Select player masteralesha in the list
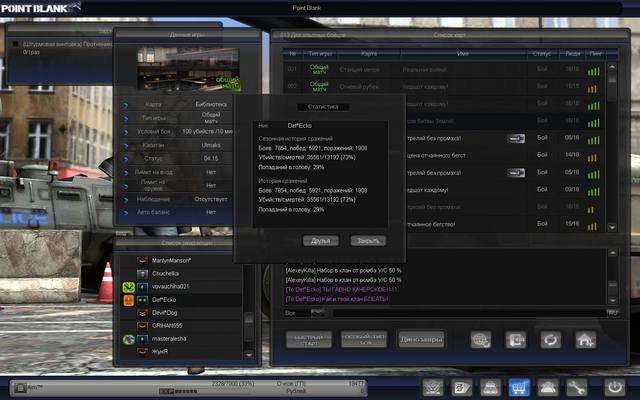Viewport: 640px width, 400px height. pyautogui.click(x=181, y=339)
